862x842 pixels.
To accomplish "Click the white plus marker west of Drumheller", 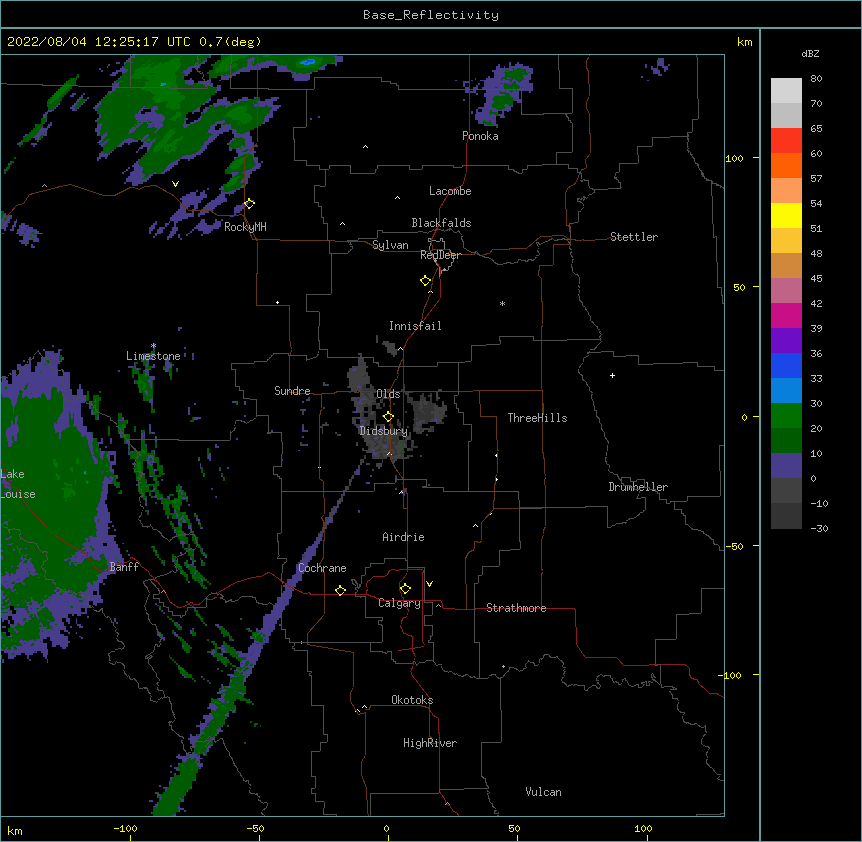I will click(612, 375).
